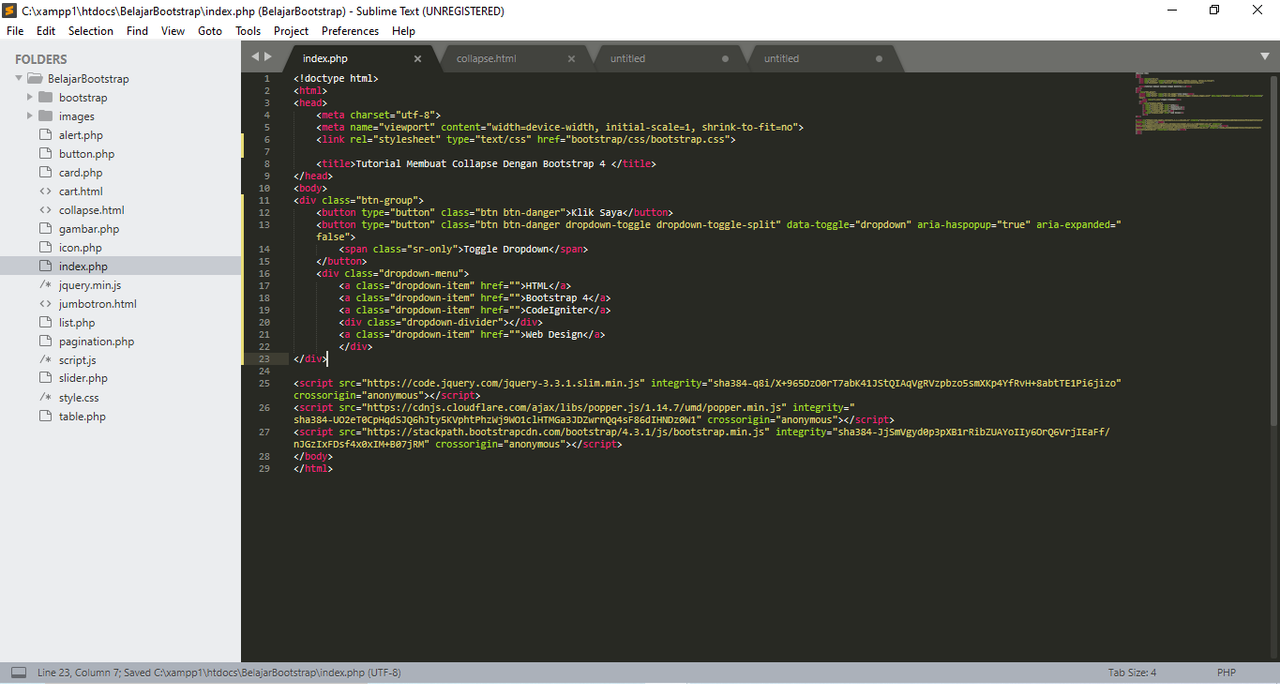The height and width of the screenshot is (684, 1280).
Task: Click the line 23 closing div tag
Action: click(309, 358)
